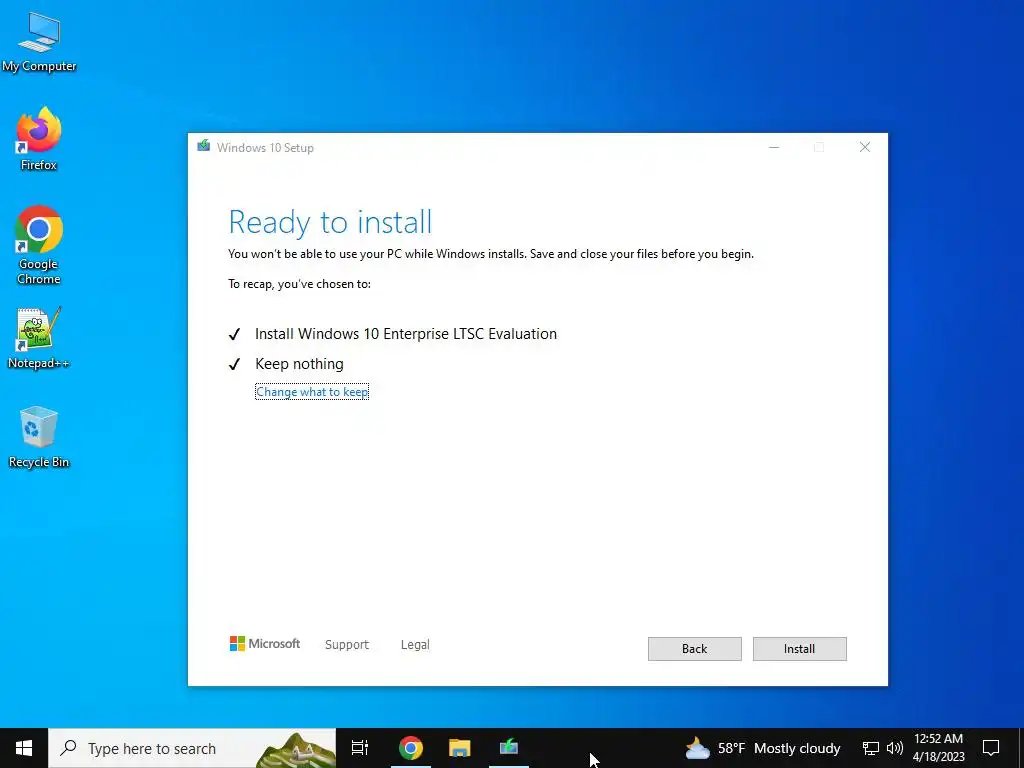1024x768 pixels.
Task: Click the Mostly cloudy weather text
Action: click(797, 748)
